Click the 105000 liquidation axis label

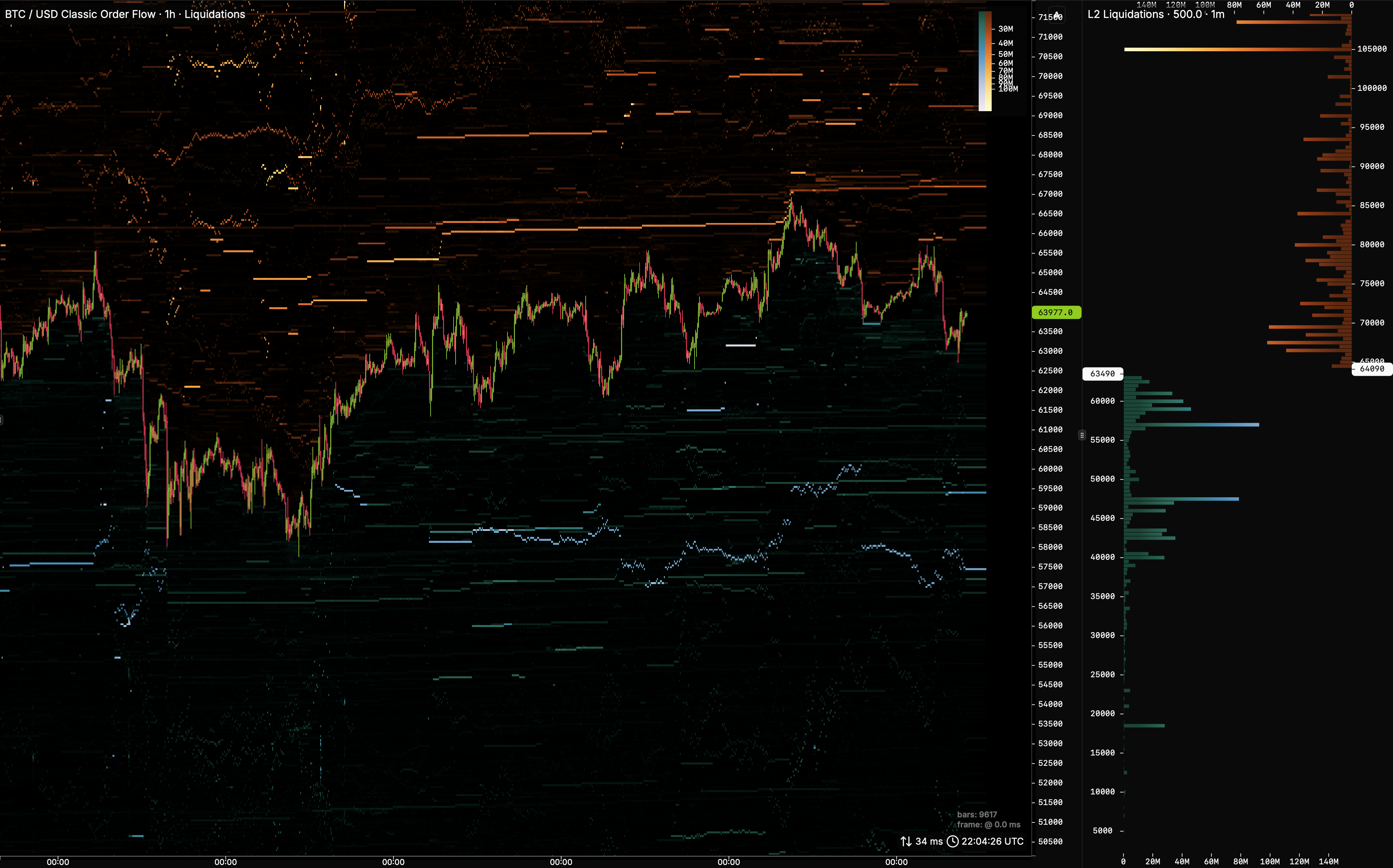[1372, 49]
